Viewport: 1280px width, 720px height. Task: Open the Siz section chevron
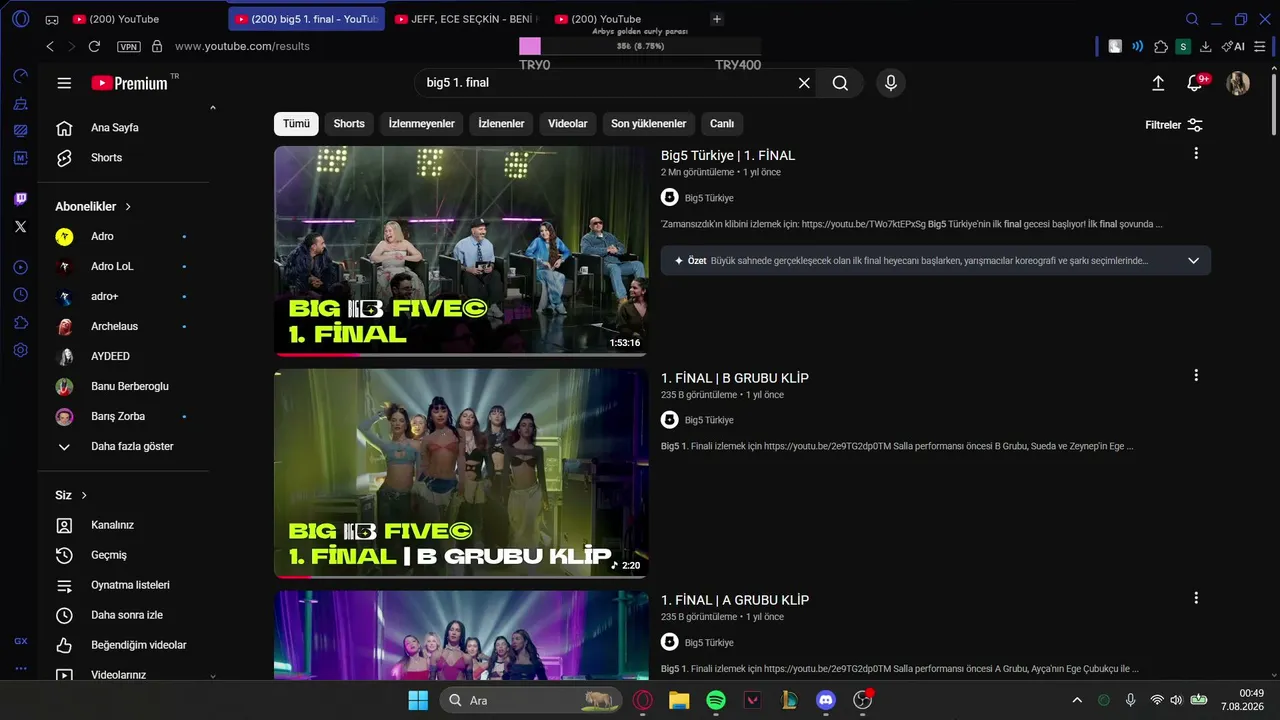coord(84,495)
